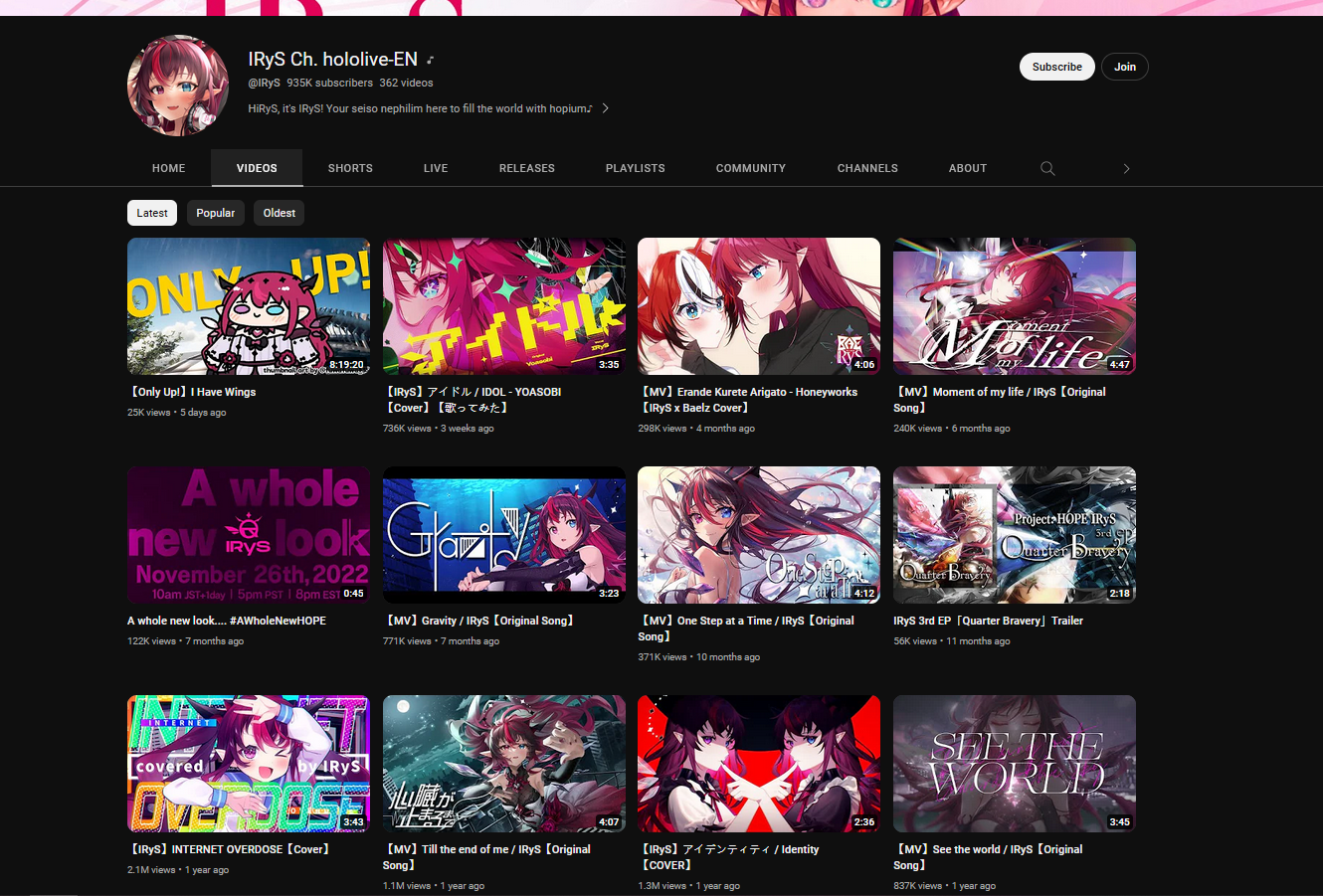Click the IRyS channel avatar picture
This screenshot has width=1323, height=896.
[178, 86]
